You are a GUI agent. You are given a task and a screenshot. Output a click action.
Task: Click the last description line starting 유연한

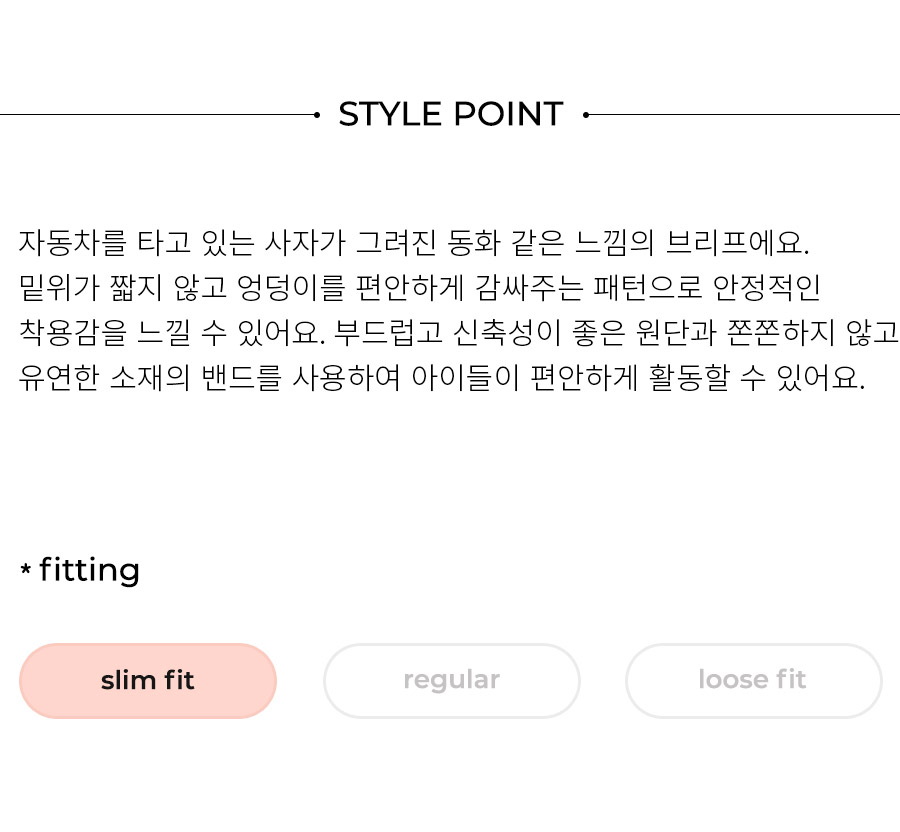pos(441,378)
